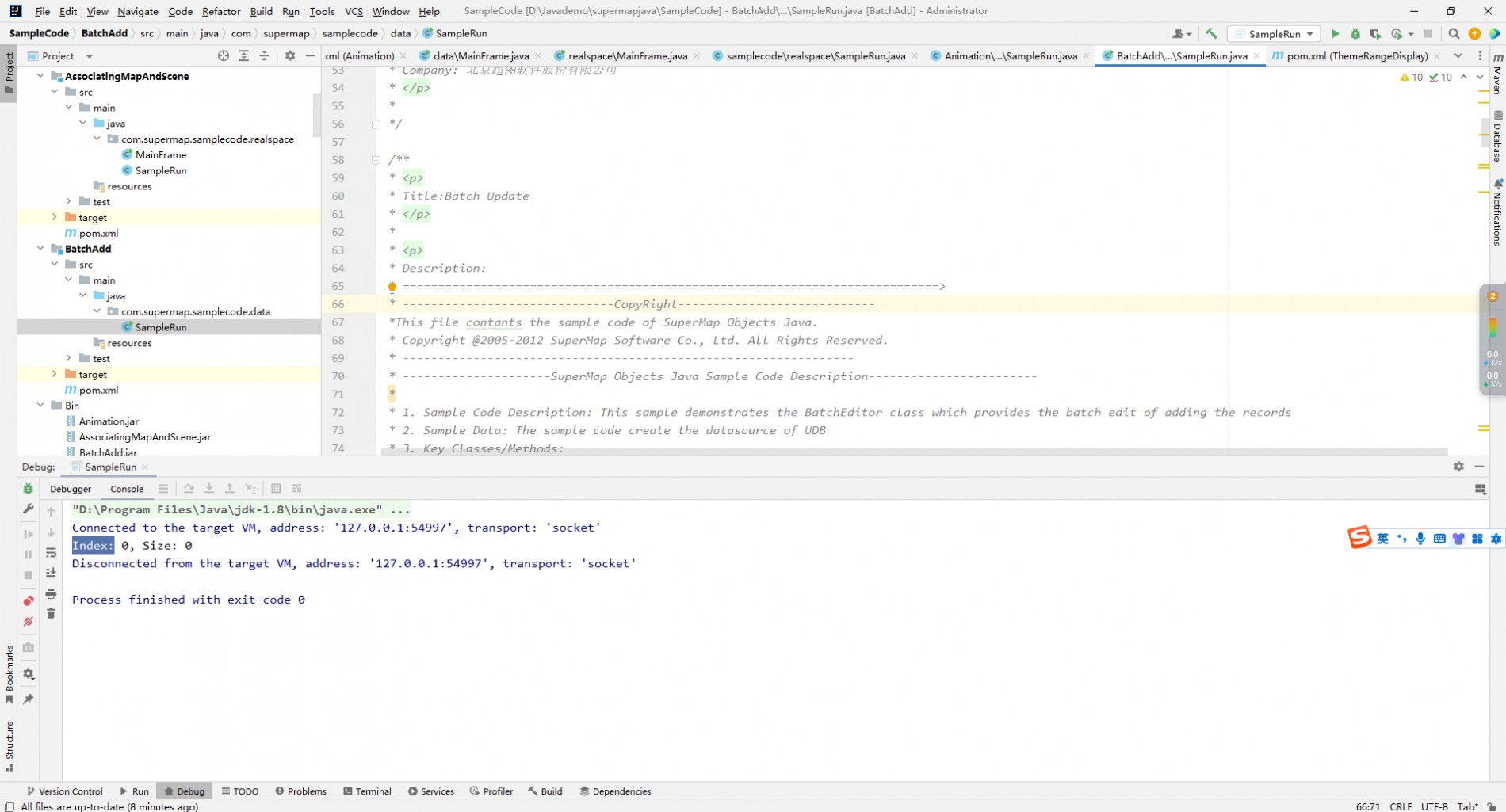Run SampleRun with the green play button

click(1335, 34)
